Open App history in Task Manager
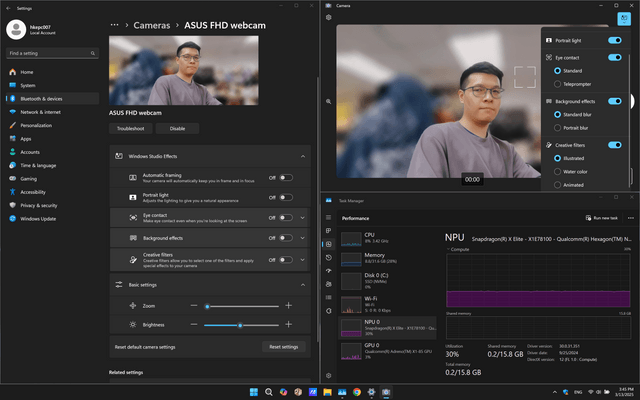 click(329, 258)
